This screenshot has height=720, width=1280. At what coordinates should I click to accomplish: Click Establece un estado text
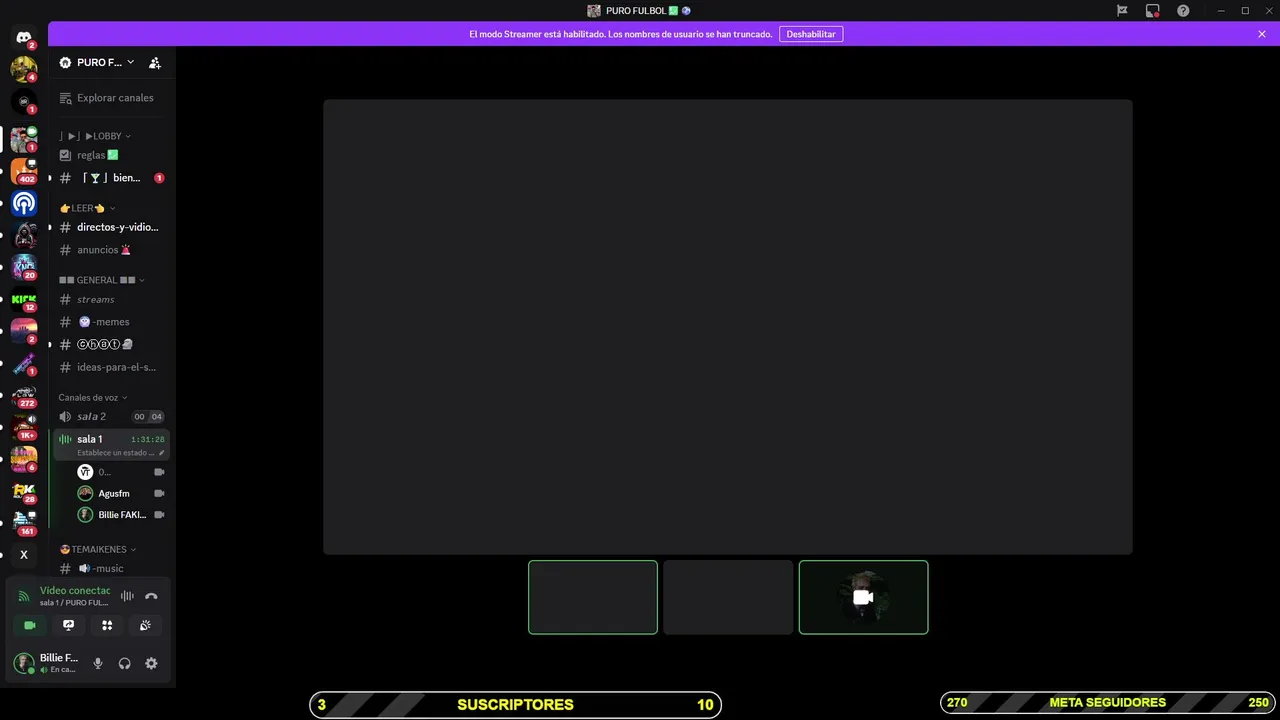pos(115,453)
